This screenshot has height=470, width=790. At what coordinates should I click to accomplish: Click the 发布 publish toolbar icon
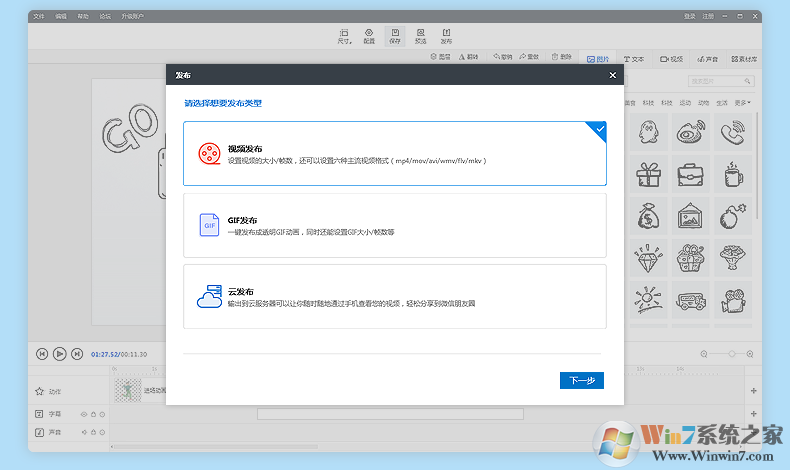(x=446, y=36)
